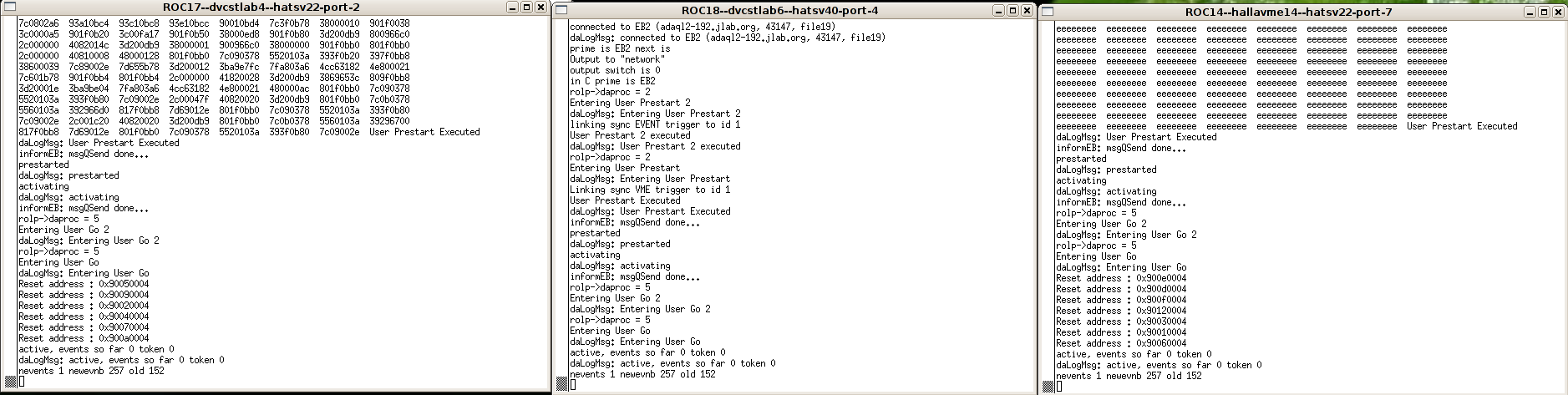
Task: Maximize the ROC14--hallavme14 terminal window
Action: pyautogui.click(x=1544, y=12)
